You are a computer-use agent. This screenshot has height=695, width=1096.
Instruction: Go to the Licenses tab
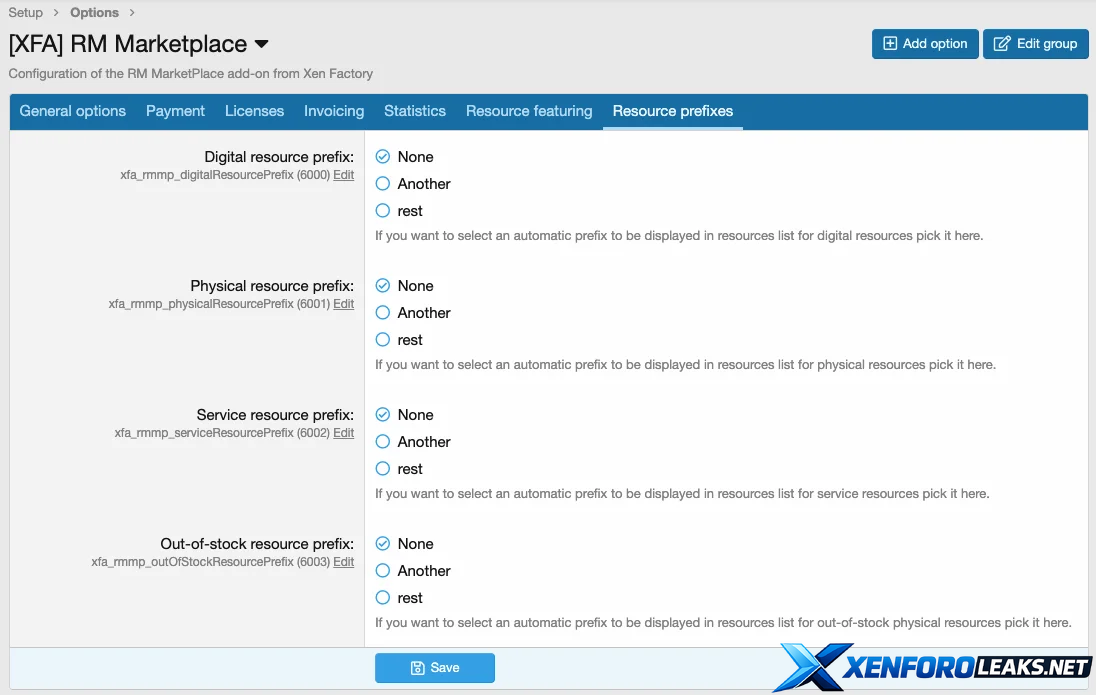pos(254,111)
